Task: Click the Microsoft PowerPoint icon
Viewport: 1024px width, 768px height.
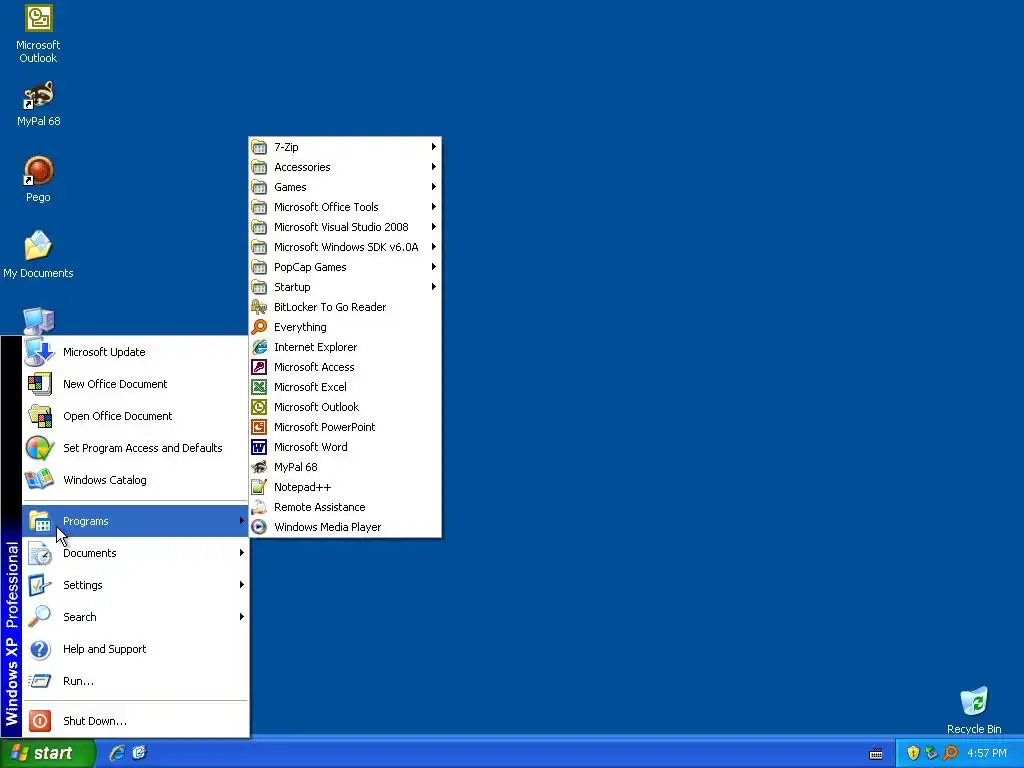Action: pyautogui.click(x=259, y=427)
